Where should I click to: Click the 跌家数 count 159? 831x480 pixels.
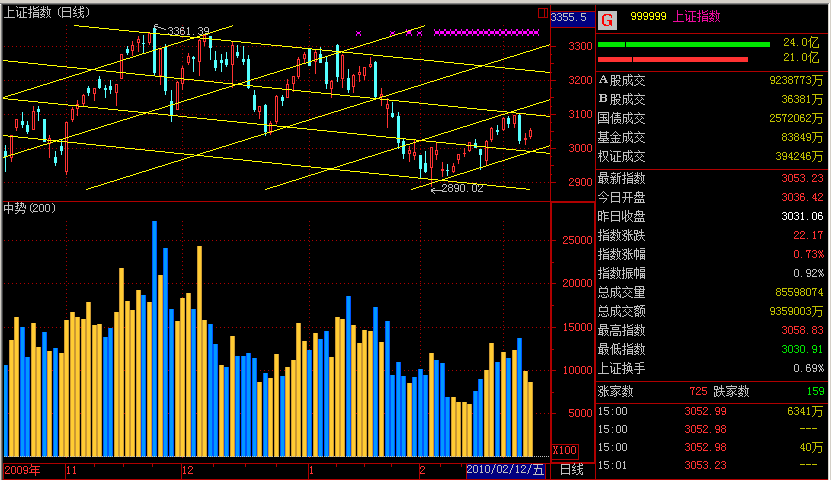pos(815,391)
